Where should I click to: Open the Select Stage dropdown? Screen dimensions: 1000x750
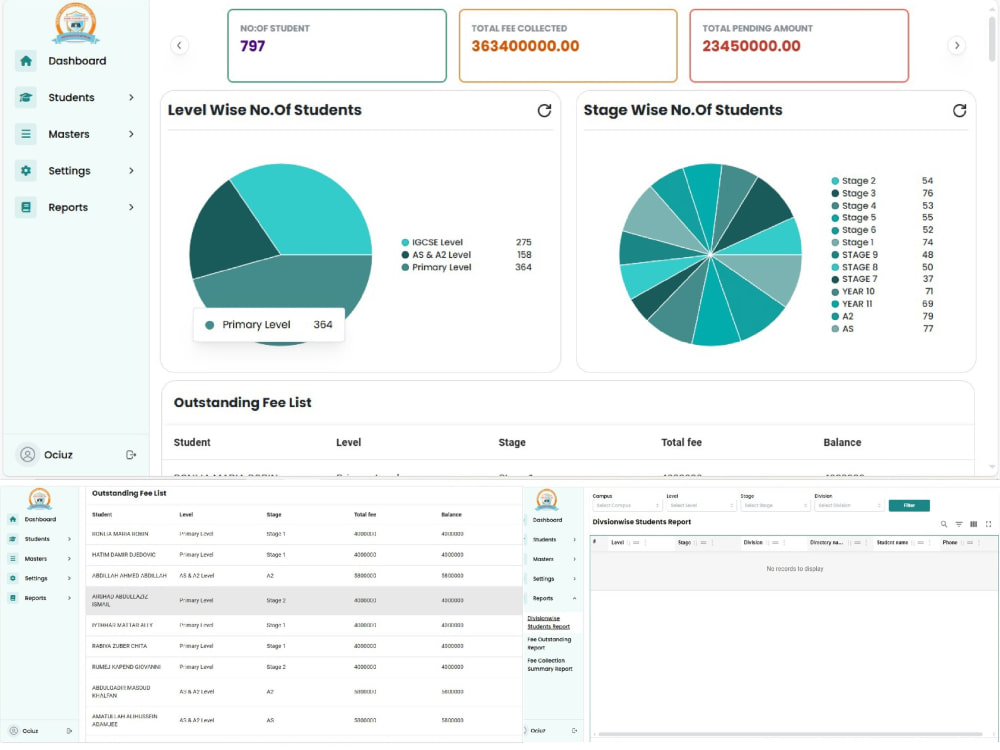pyautogui.click(x=775, y=506)
